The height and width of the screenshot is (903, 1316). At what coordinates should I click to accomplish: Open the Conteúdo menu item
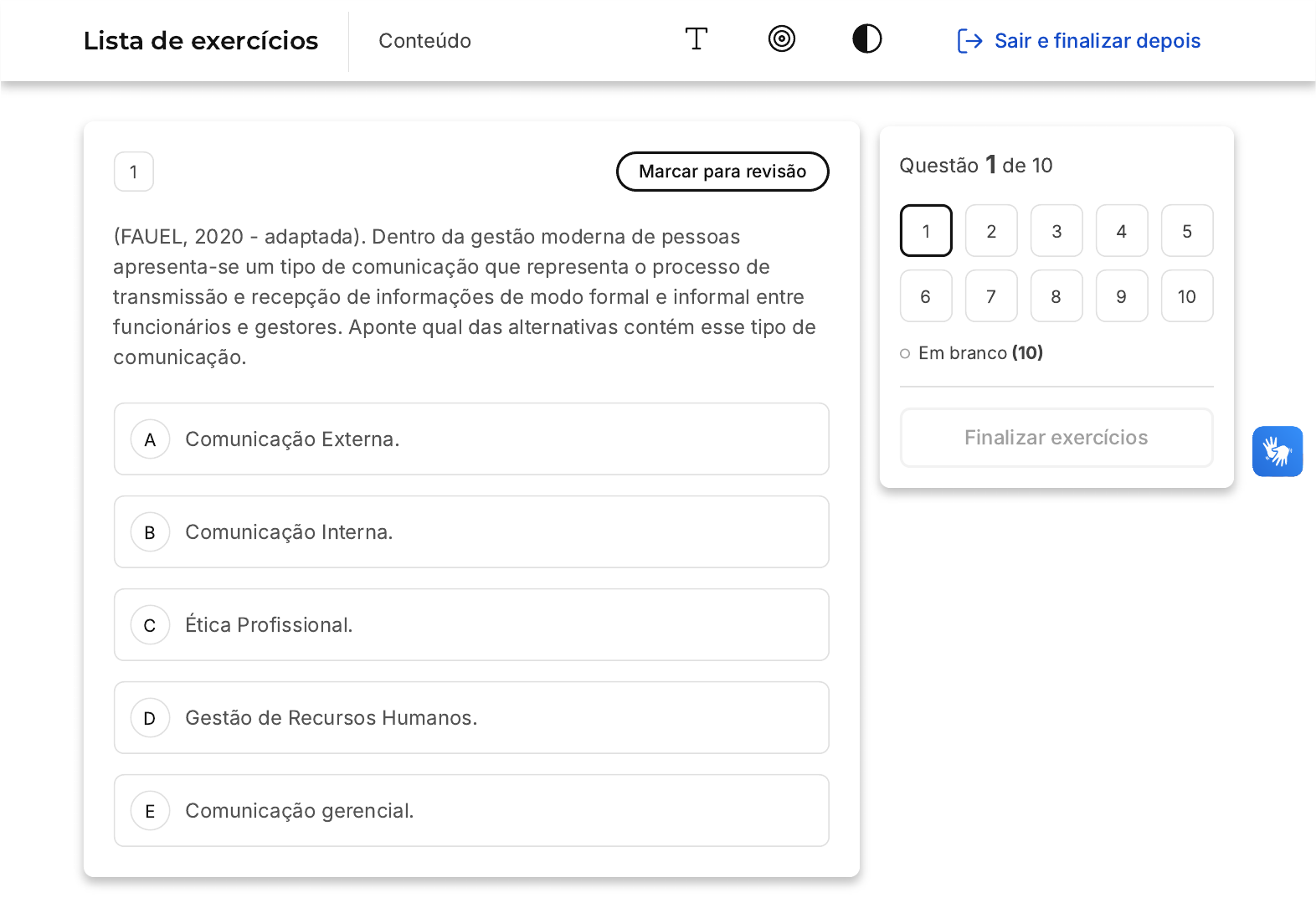point(424,41)
